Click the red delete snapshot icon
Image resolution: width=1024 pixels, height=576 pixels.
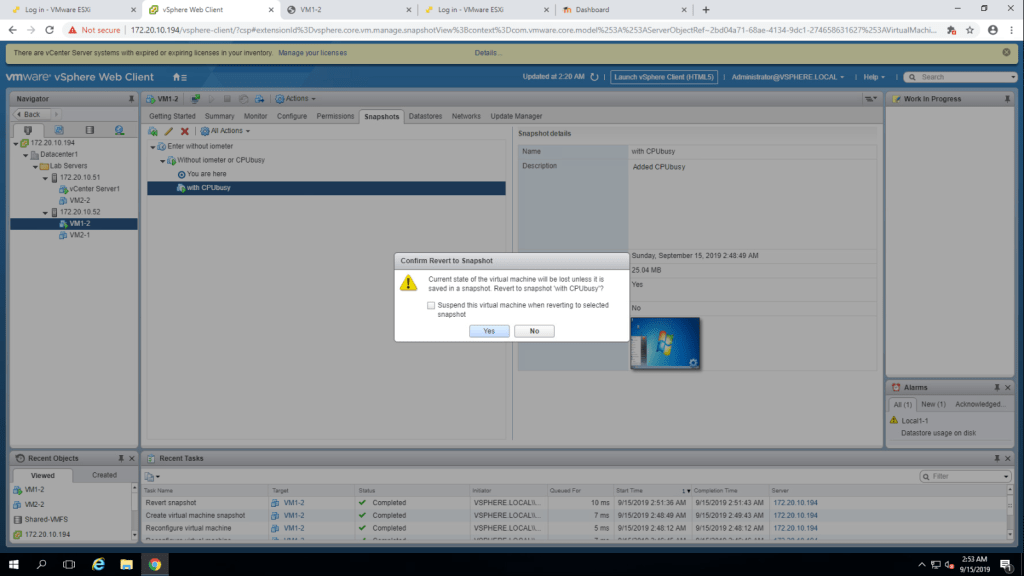tap(185, 131)
